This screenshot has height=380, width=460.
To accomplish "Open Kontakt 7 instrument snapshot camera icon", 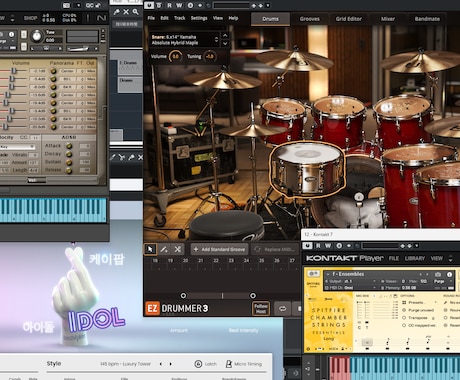I will point(438,274).
